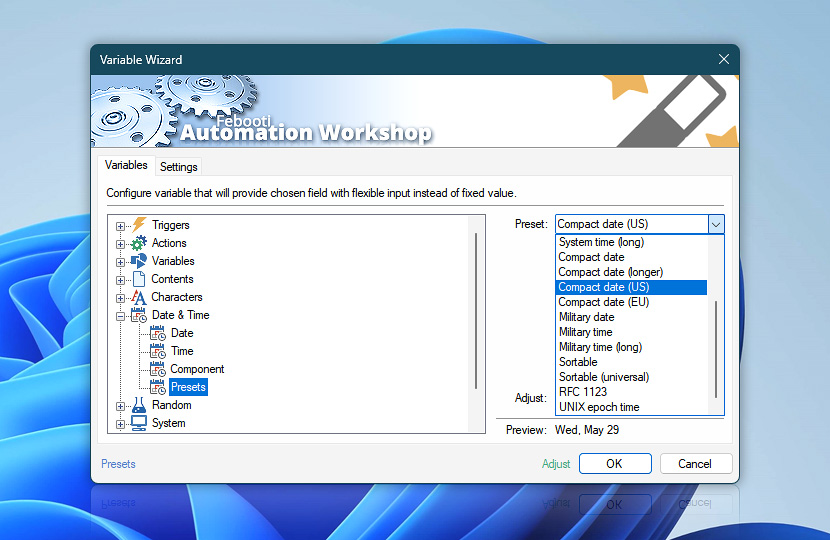Click the category tree vertical scrollbar
The height and width of the screenshot is (540, 830).
click(x=476, y=311)
